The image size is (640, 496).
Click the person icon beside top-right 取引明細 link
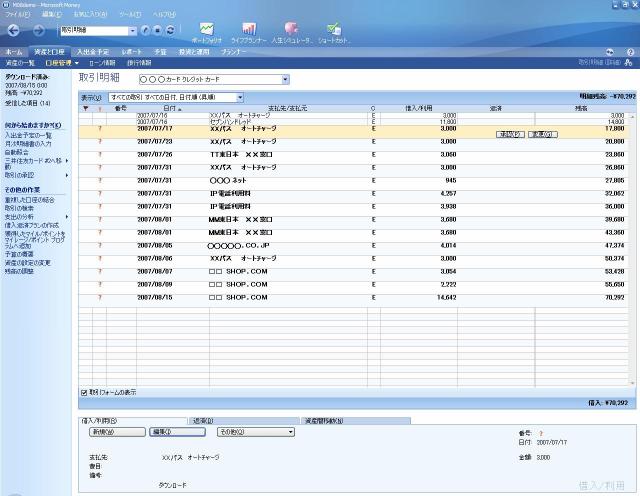[629, 62]
